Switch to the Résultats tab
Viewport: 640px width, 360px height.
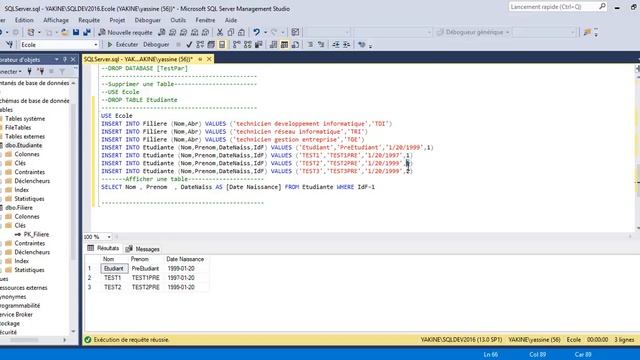tap(103, 248)
